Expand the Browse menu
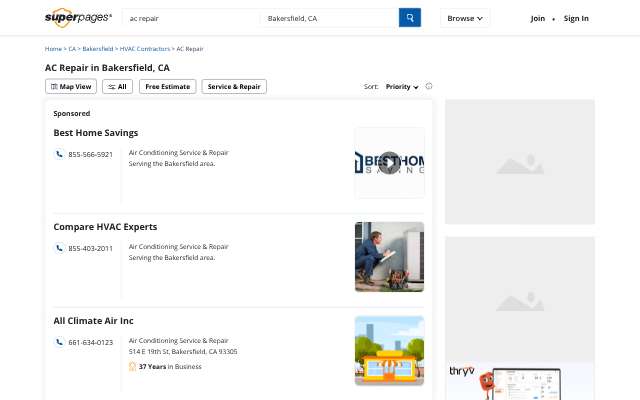 (x=465, y=18)
